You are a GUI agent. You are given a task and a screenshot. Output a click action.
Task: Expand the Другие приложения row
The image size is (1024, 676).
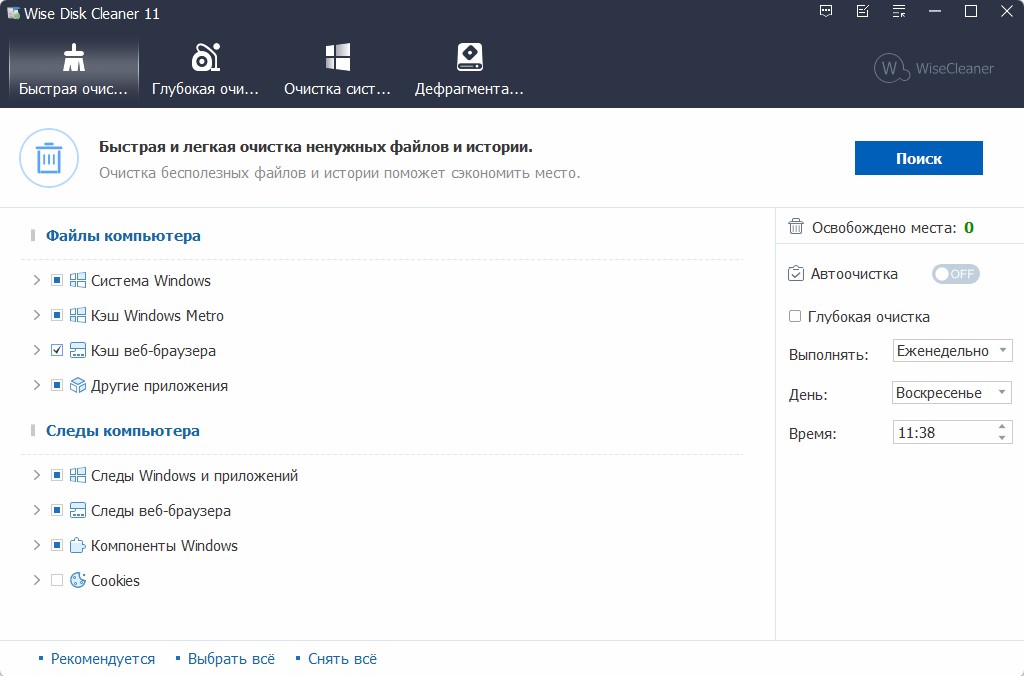(x=37, y=385)
